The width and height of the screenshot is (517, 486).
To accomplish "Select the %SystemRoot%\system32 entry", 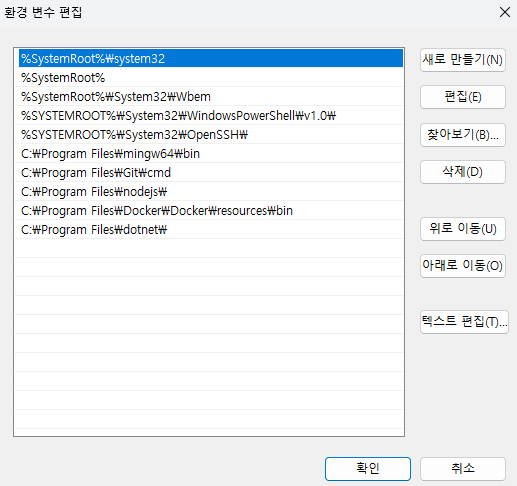I will point(211,58).
